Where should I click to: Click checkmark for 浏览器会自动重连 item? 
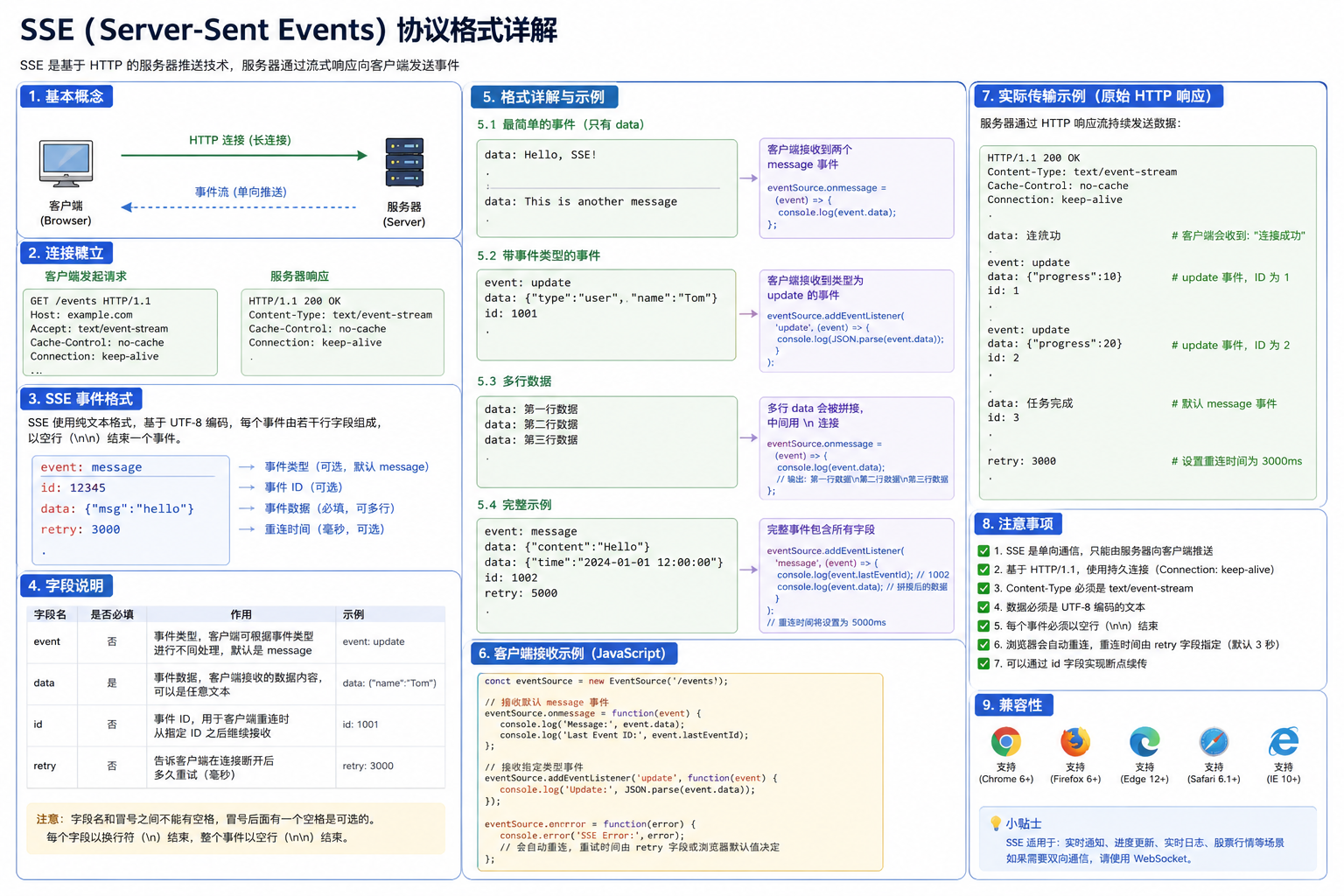[983, 645]
